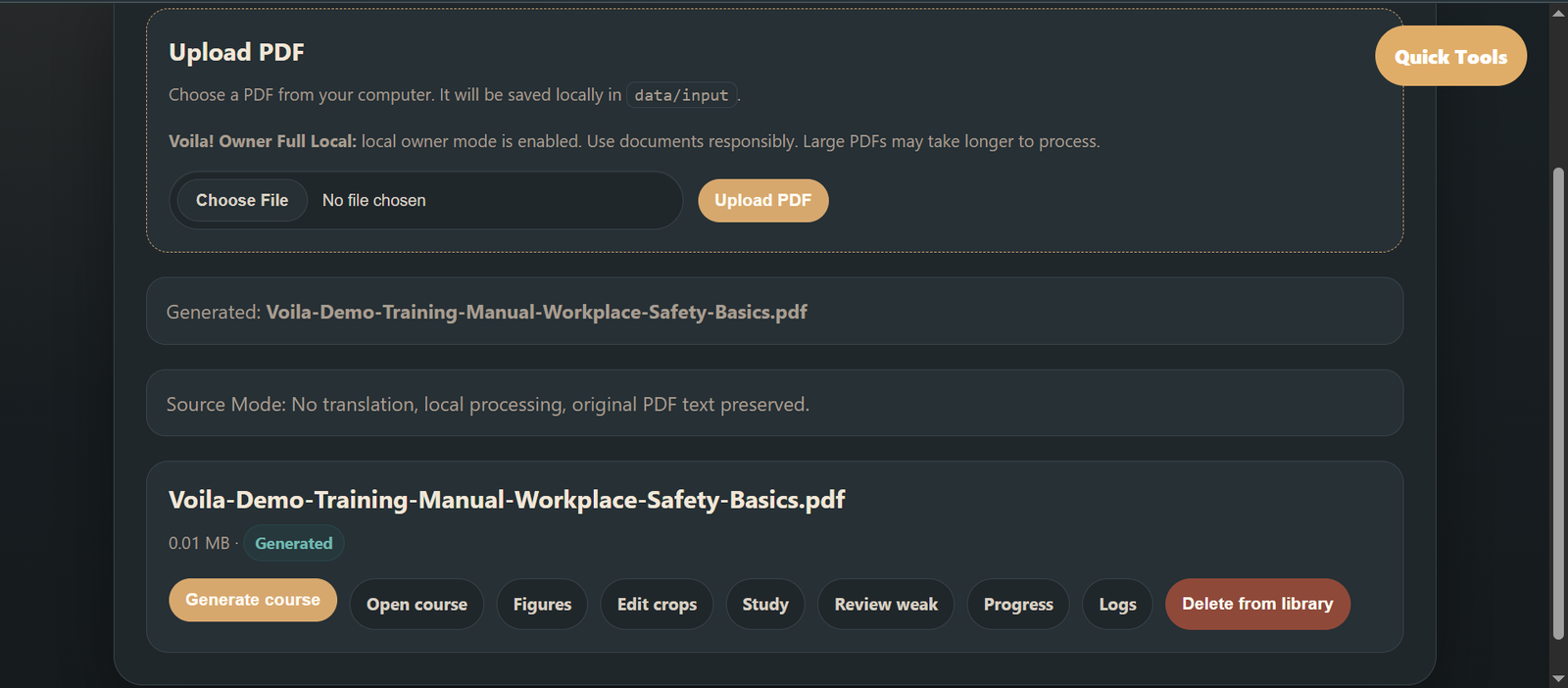Click the Voila-Demo-Training-Manual PDF card title
Viewport: 1568px width, 688px height.
[x=507, y=500]
